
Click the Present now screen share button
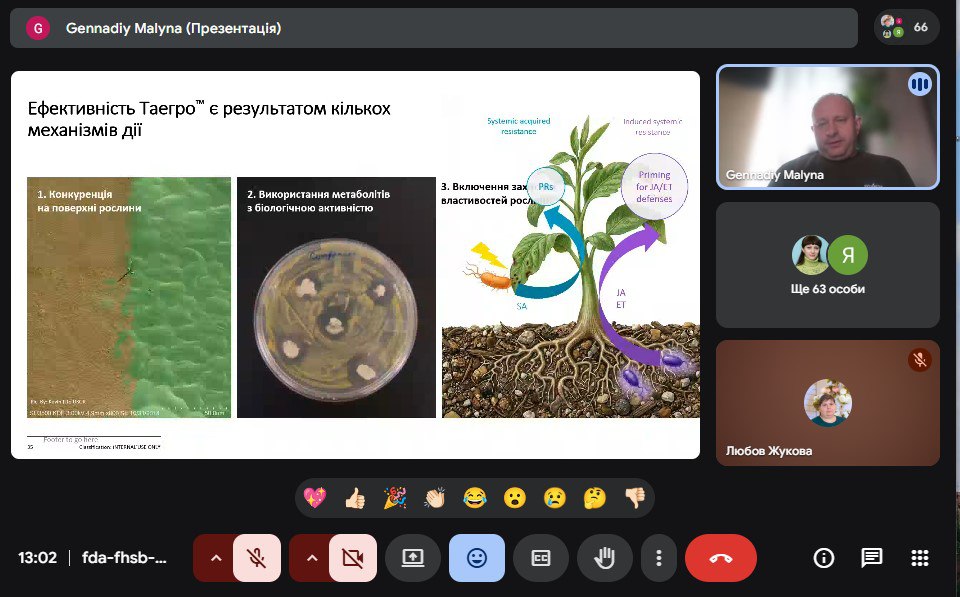pos(413,558)
